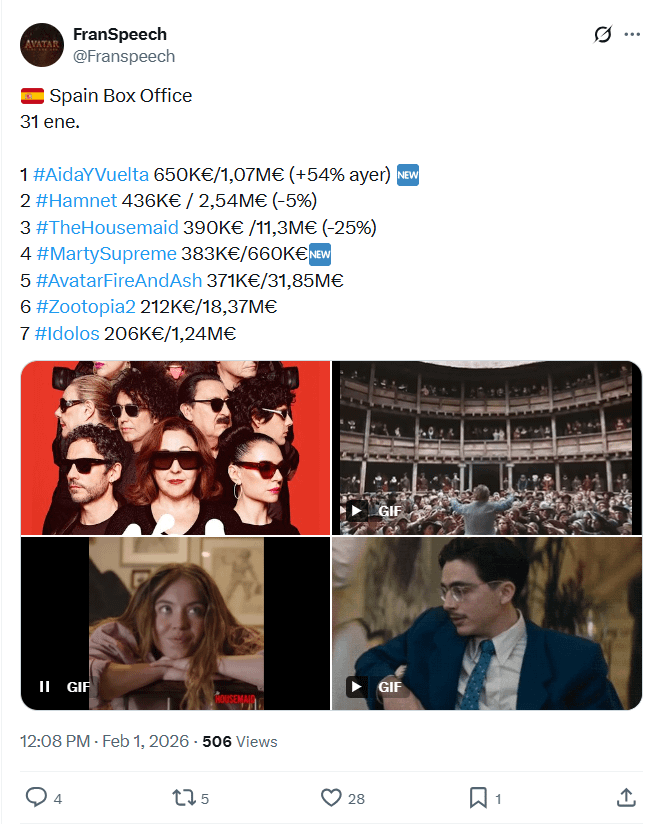Click the @Franspeech handle
Screen dimensions: 658x824
click(x=124, y=56)
